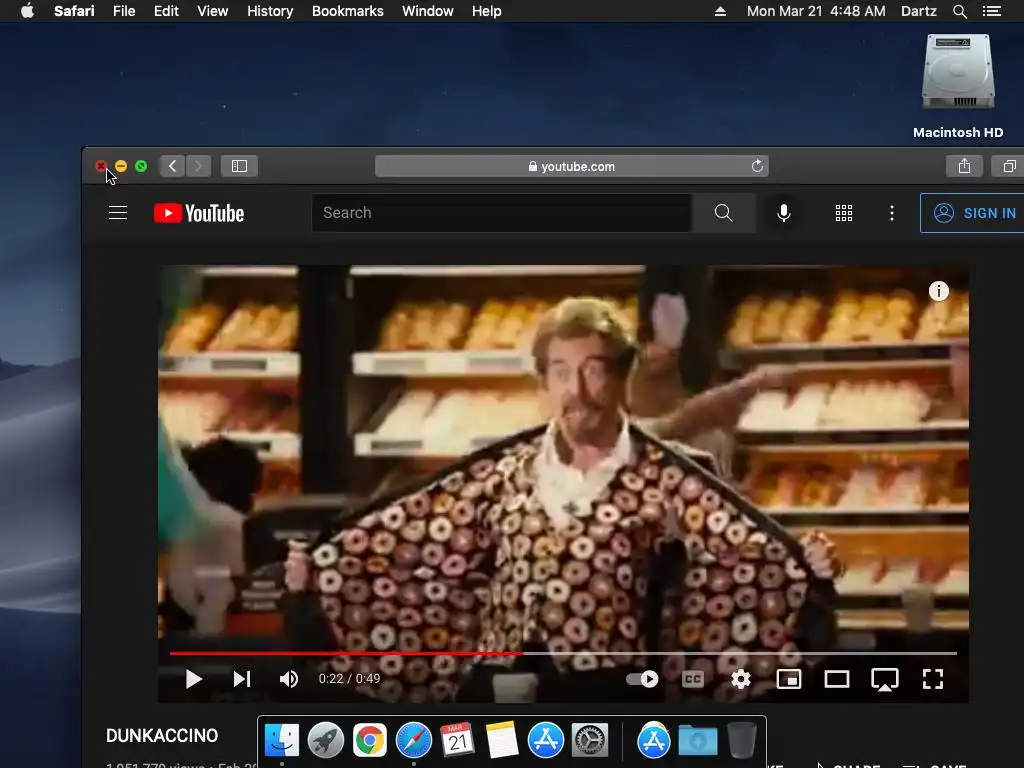The image size is (1024, 768).
Task: Open the History menu
Action: coord(270,11)
